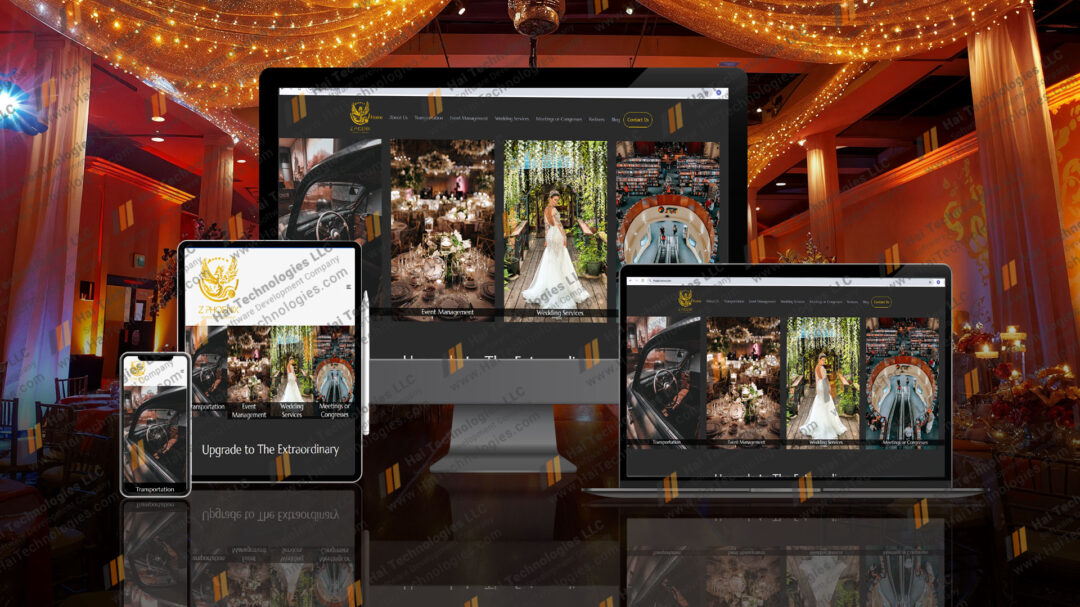Open the hamburger menu on the tablet
This screenshot has height=607, width=1080.
coord(347,286)
